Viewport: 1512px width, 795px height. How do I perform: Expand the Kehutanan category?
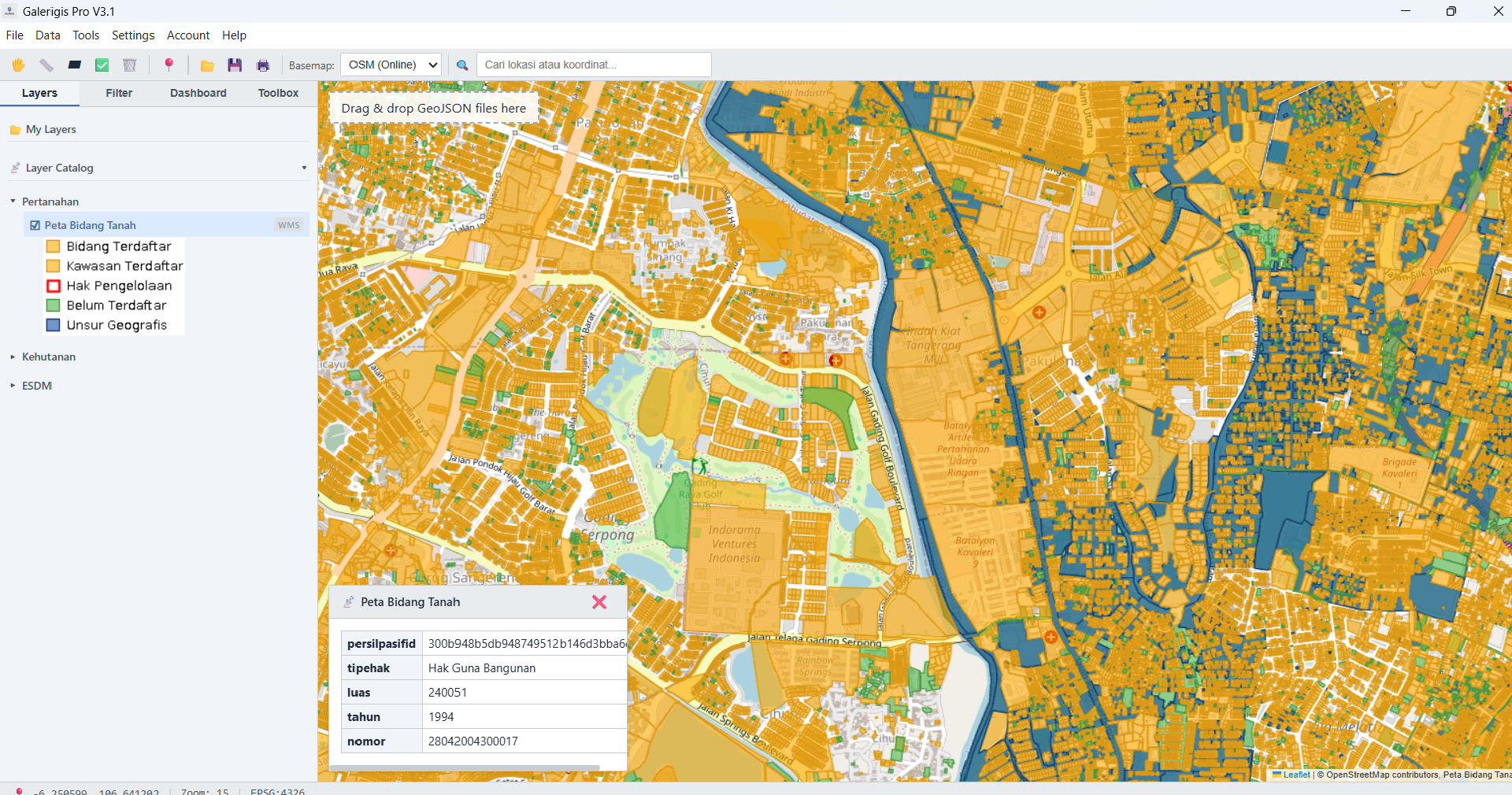coord(13,357)
